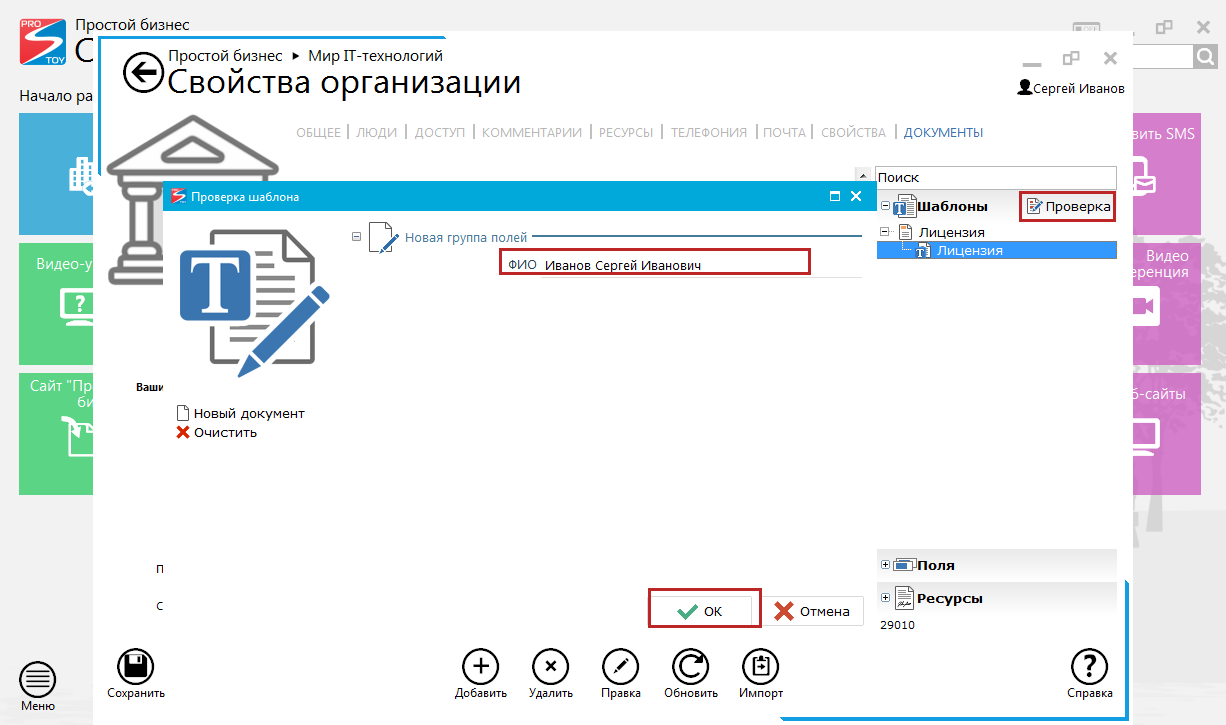
Task: Click the ФИО input field
Action: (670, 265)
